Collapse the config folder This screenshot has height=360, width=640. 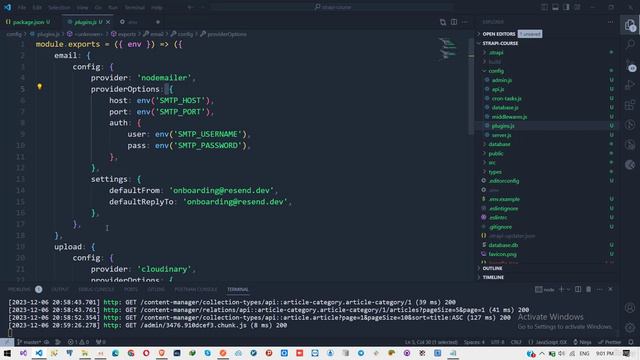[x=496, y=71]
